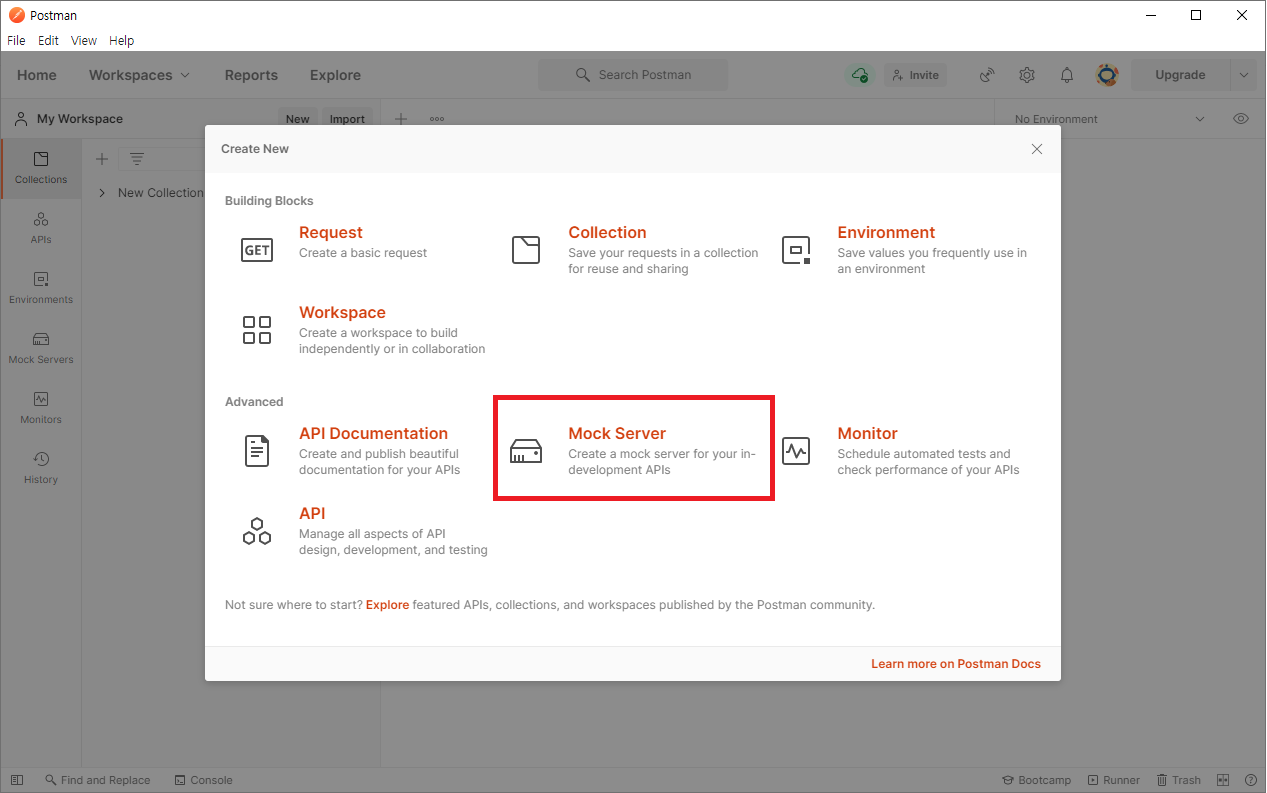Click the Workspace grid icon
Image resolution: width=1267 pixels, height=793 pixels.
click(x=257, y=330)
